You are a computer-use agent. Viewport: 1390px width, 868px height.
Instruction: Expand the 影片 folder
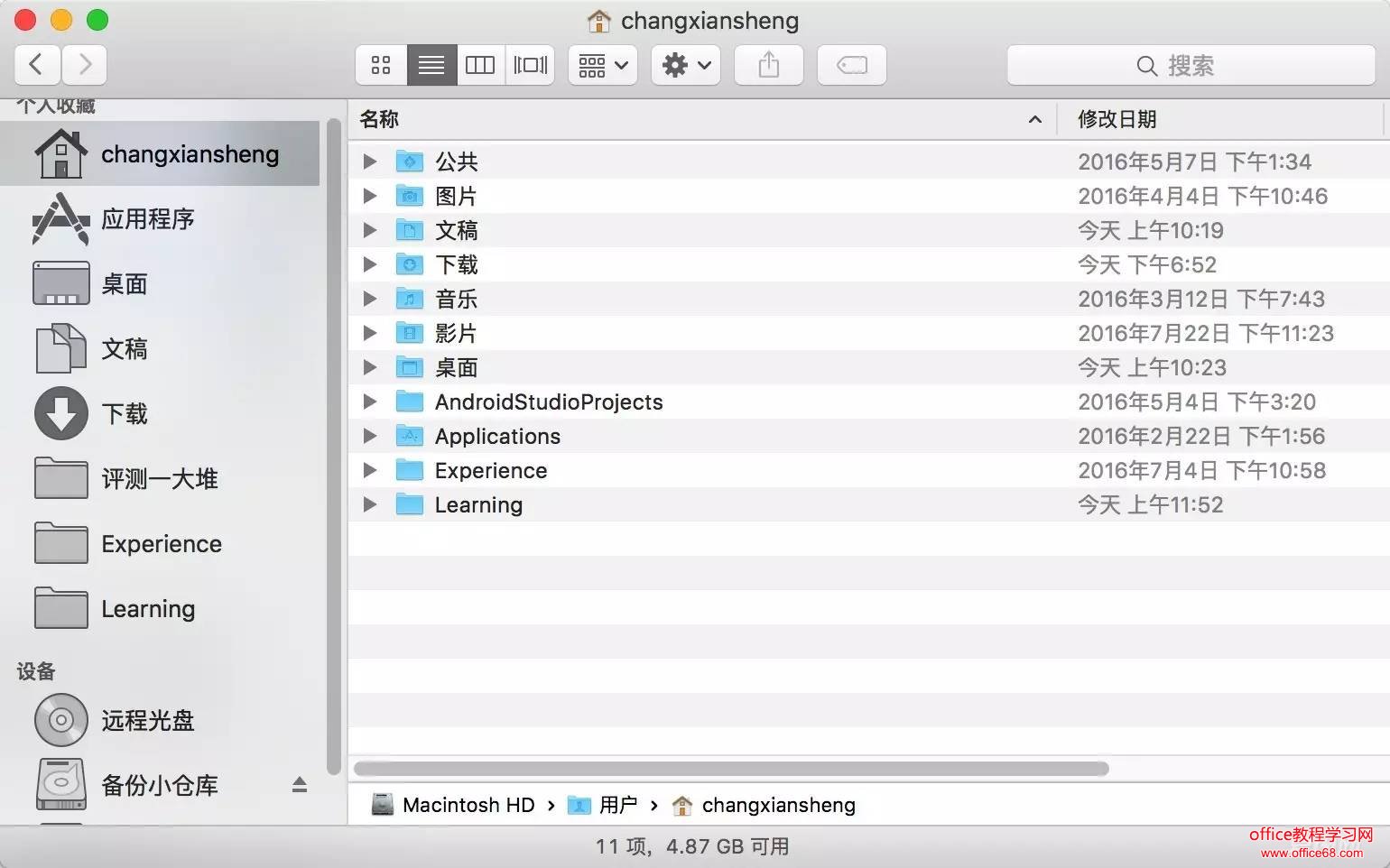click(x=369, y=333)
